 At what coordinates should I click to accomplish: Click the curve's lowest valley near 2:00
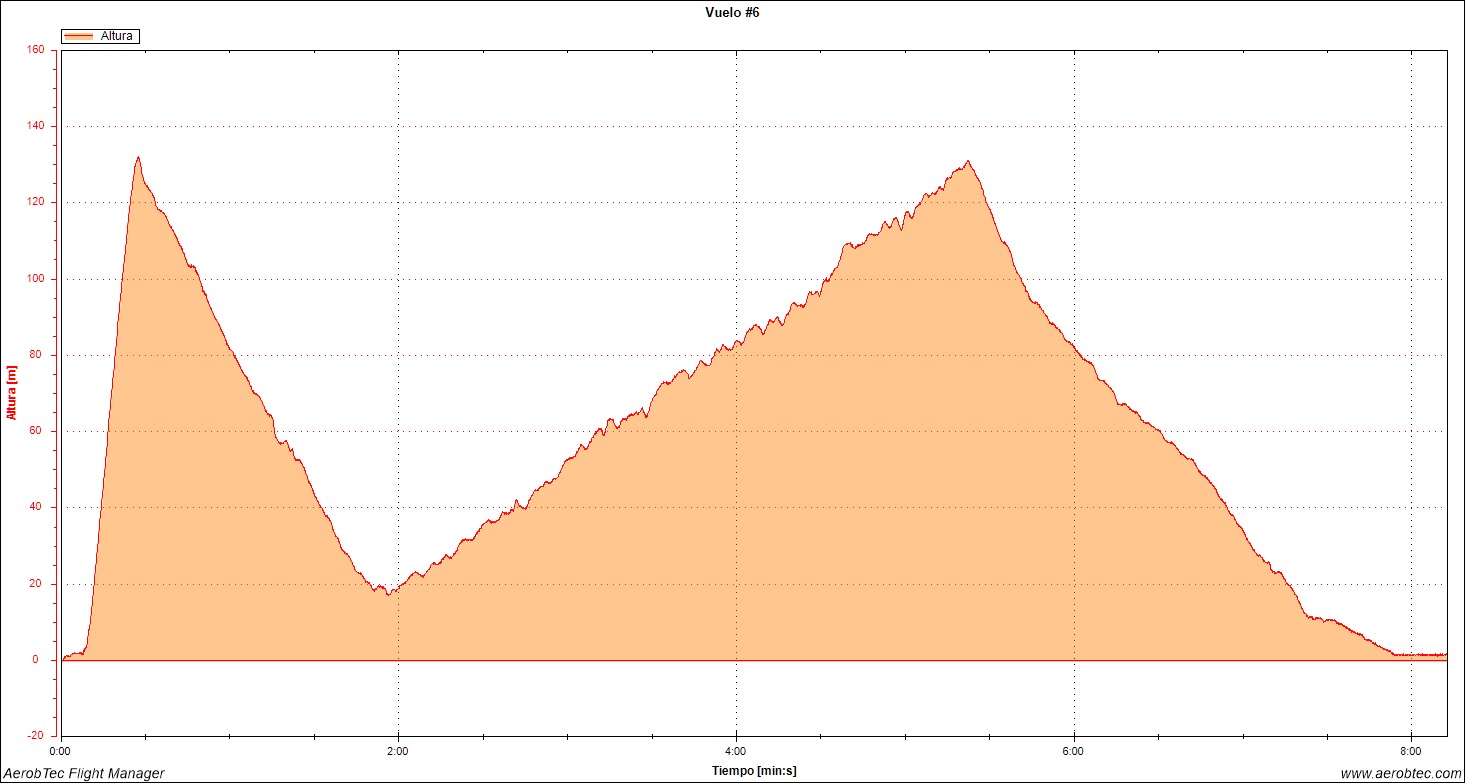click(x=389, y=594)
